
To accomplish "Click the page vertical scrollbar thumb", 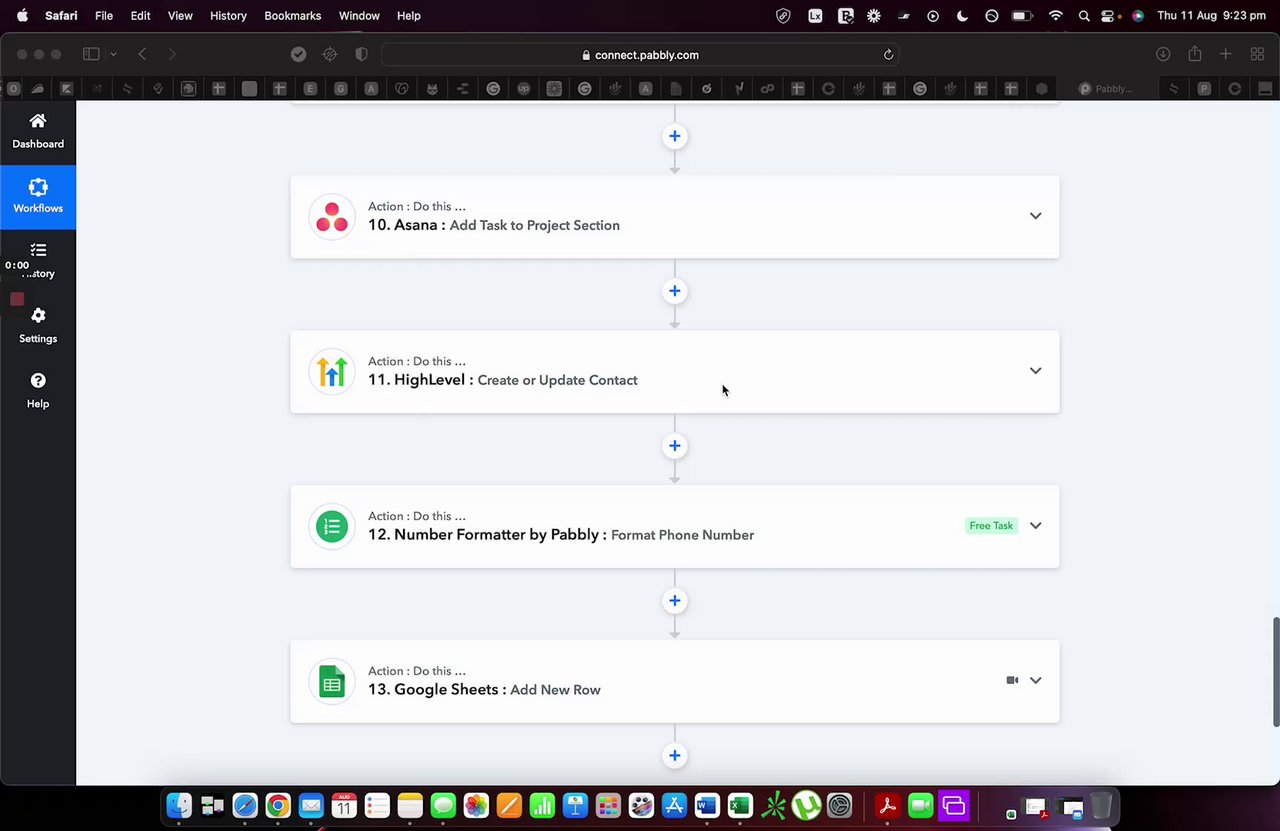I will [1276, 672].
